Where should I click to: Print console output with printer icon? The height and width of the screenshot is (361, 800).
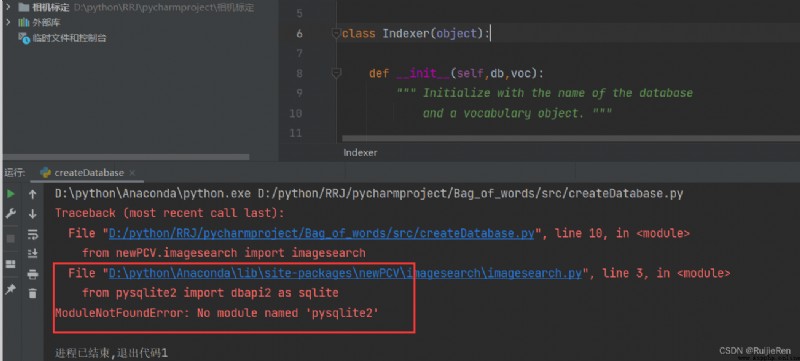(x=33, y=274)
